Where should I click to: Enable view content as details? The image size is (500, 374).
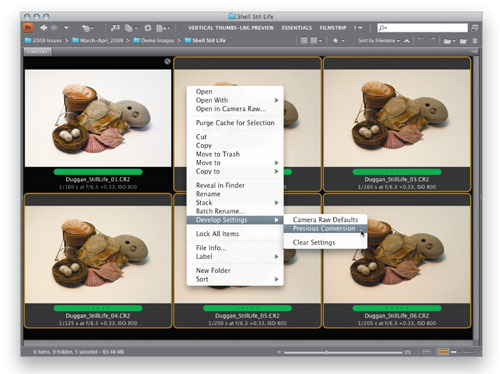click(455, 352)
